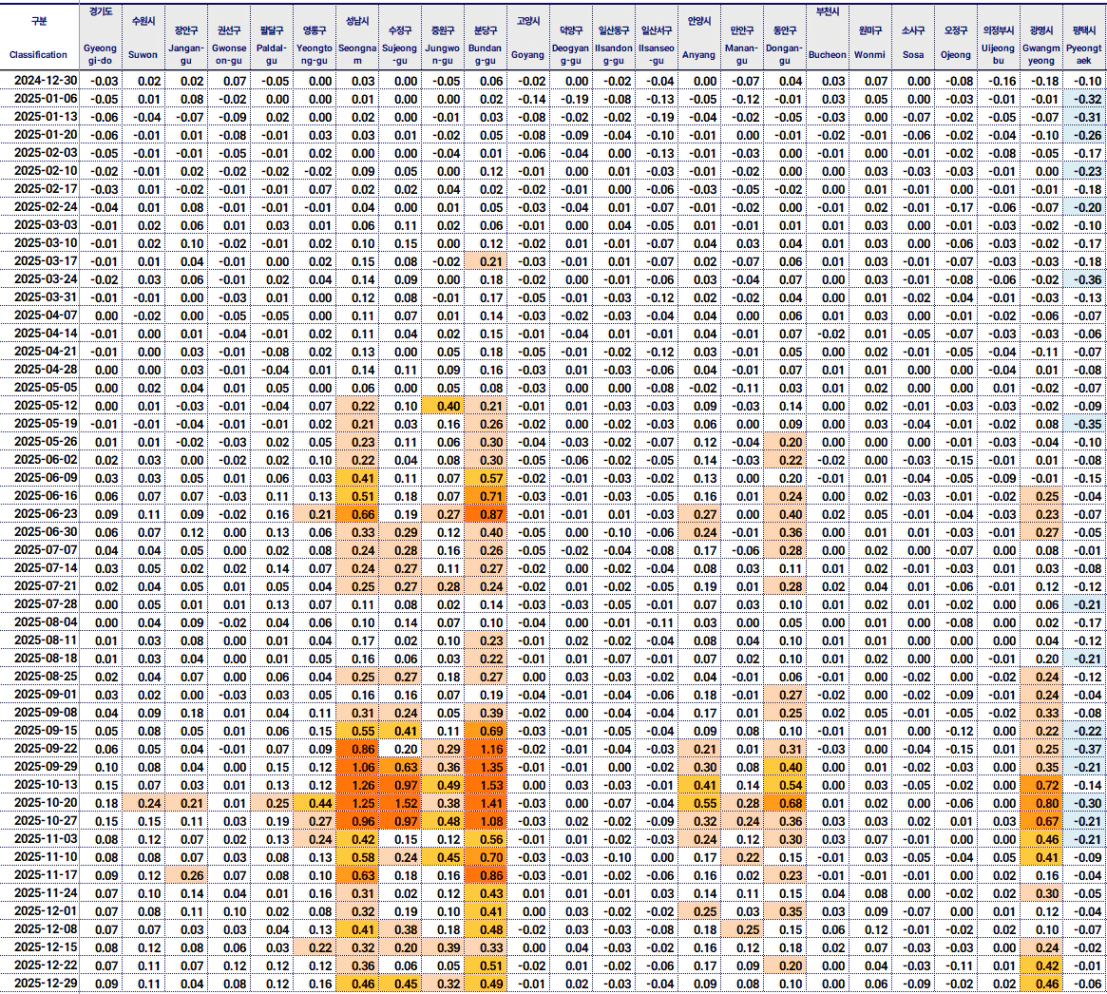Select the 2025-11-17 date row label
The image size is (1107, 994).
(46, 875)
